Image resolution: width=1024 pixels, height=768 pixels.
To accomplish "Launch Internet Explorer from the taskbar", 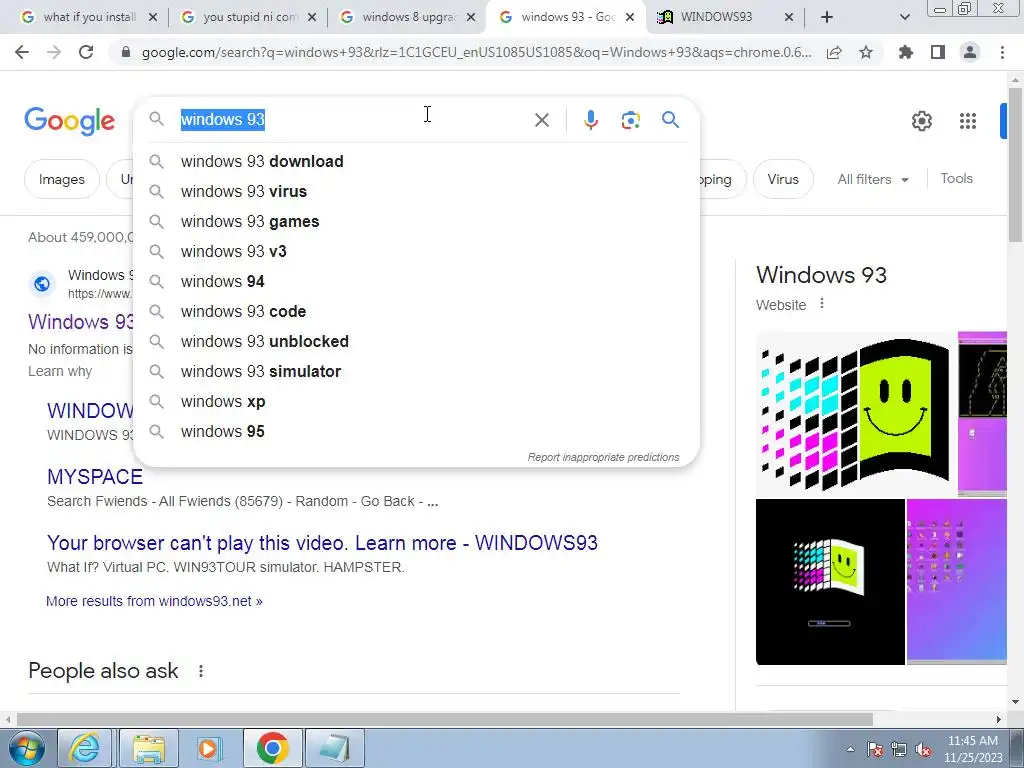I will (85, 748).
